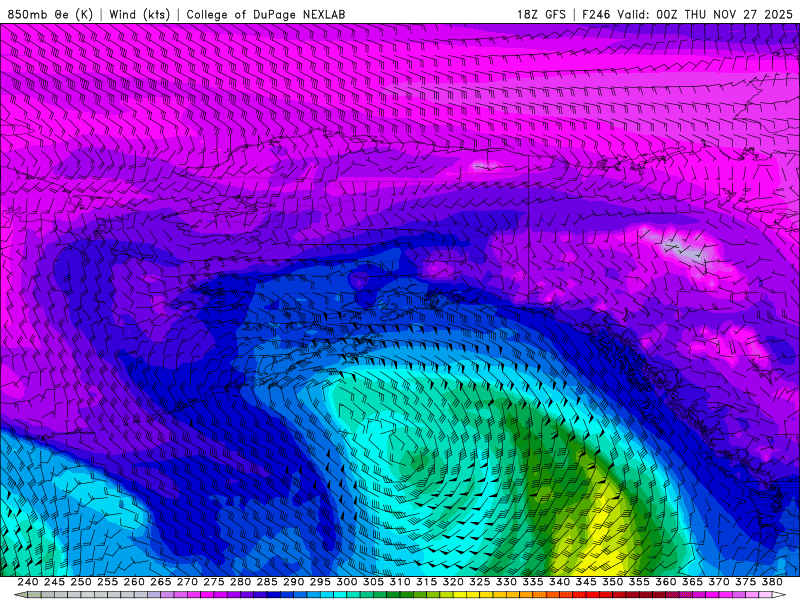Click the 'Wind (kts)' header label

click(139, 14)
